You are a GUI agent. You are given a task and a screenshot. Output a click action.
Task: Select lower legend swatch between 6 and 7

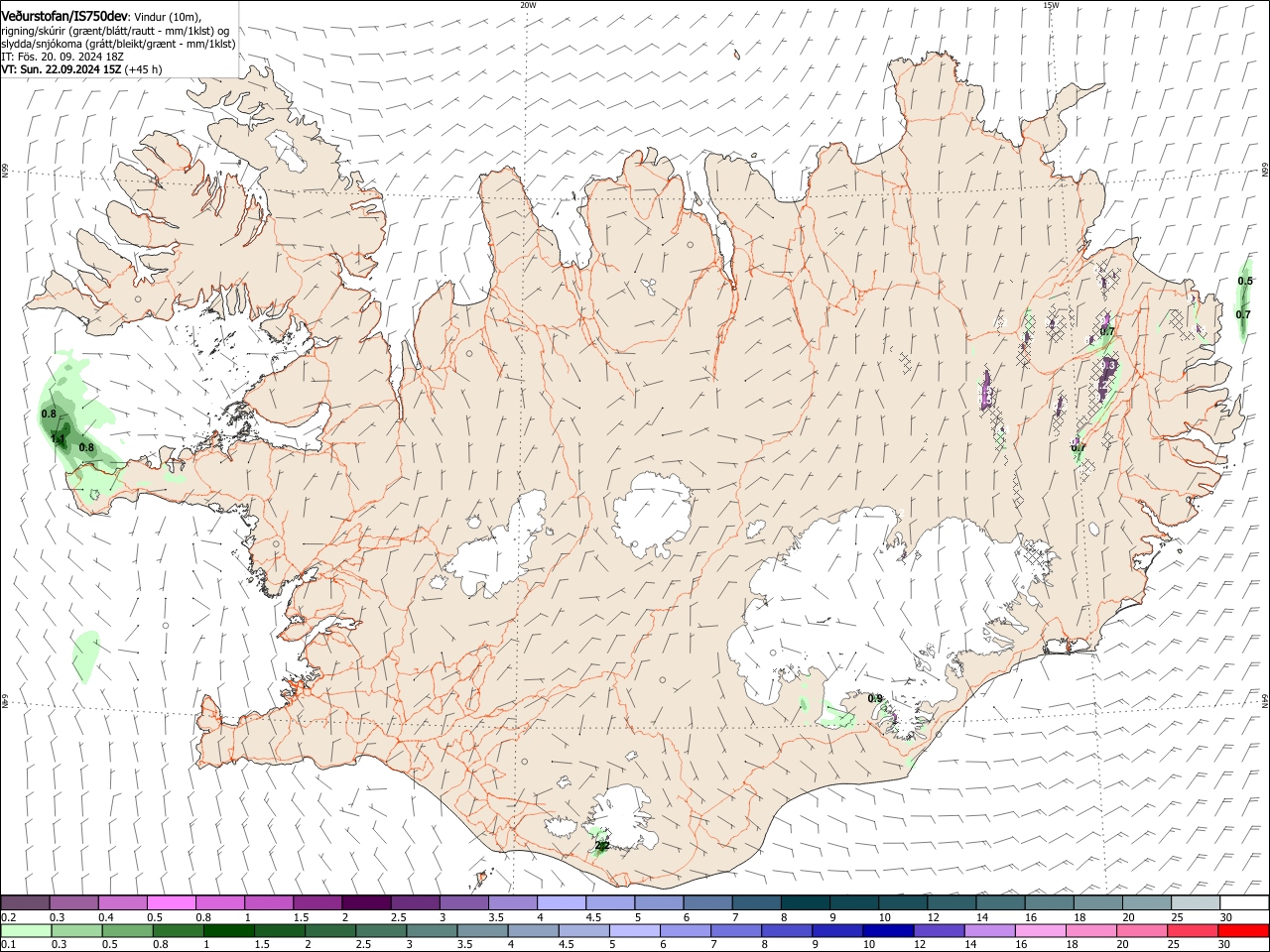coord(685,930)
